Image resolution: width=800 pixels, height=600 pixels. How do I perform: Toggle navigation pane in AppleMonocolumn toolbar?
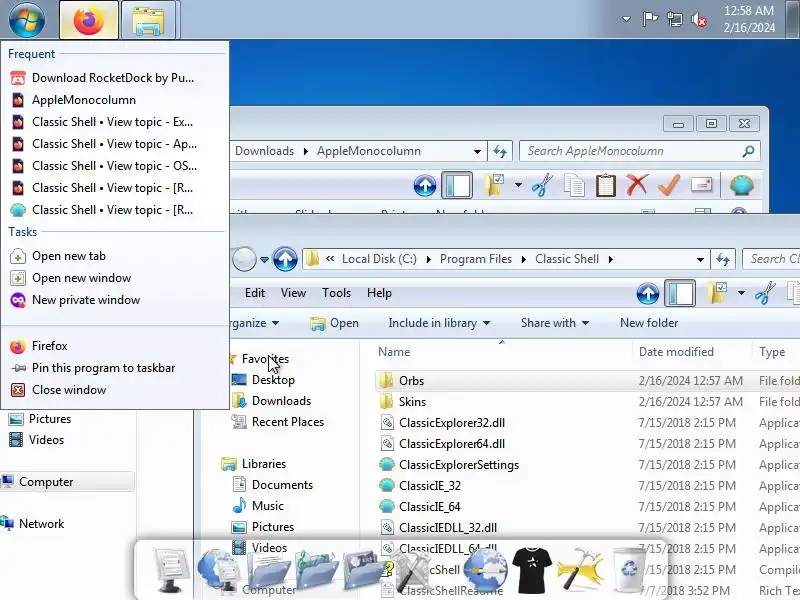point(457,185)
